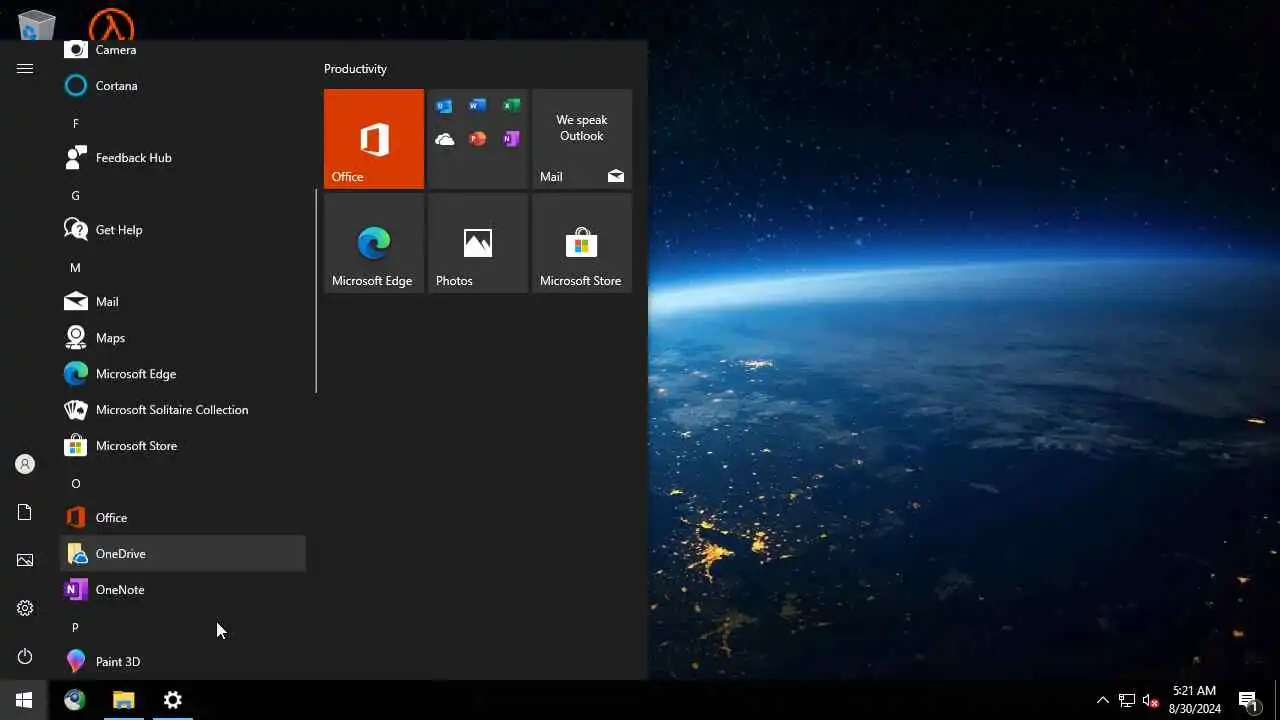Open the muted volume tray icon

tap(1151, 700)
